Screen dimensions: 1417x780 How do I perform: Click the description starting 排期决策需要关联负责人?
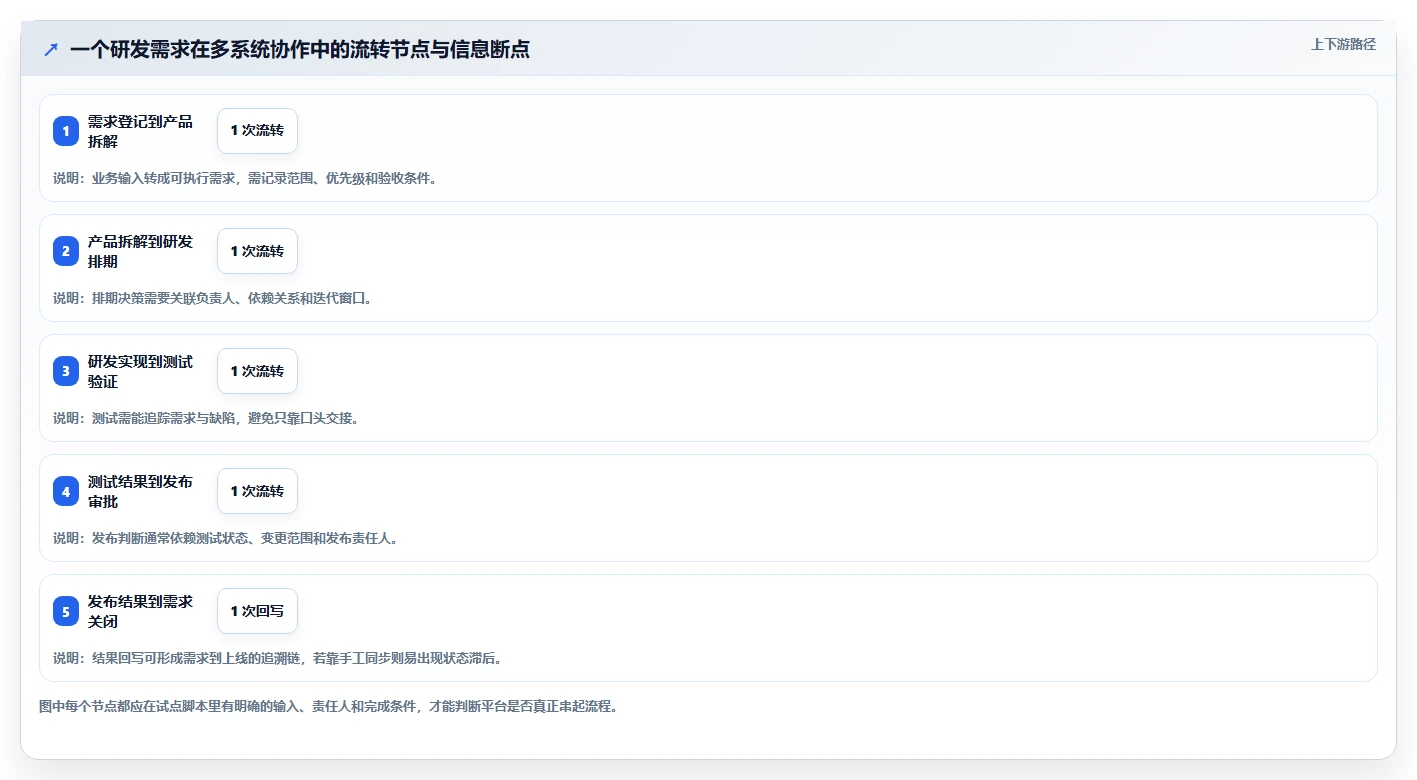(213, 298)
